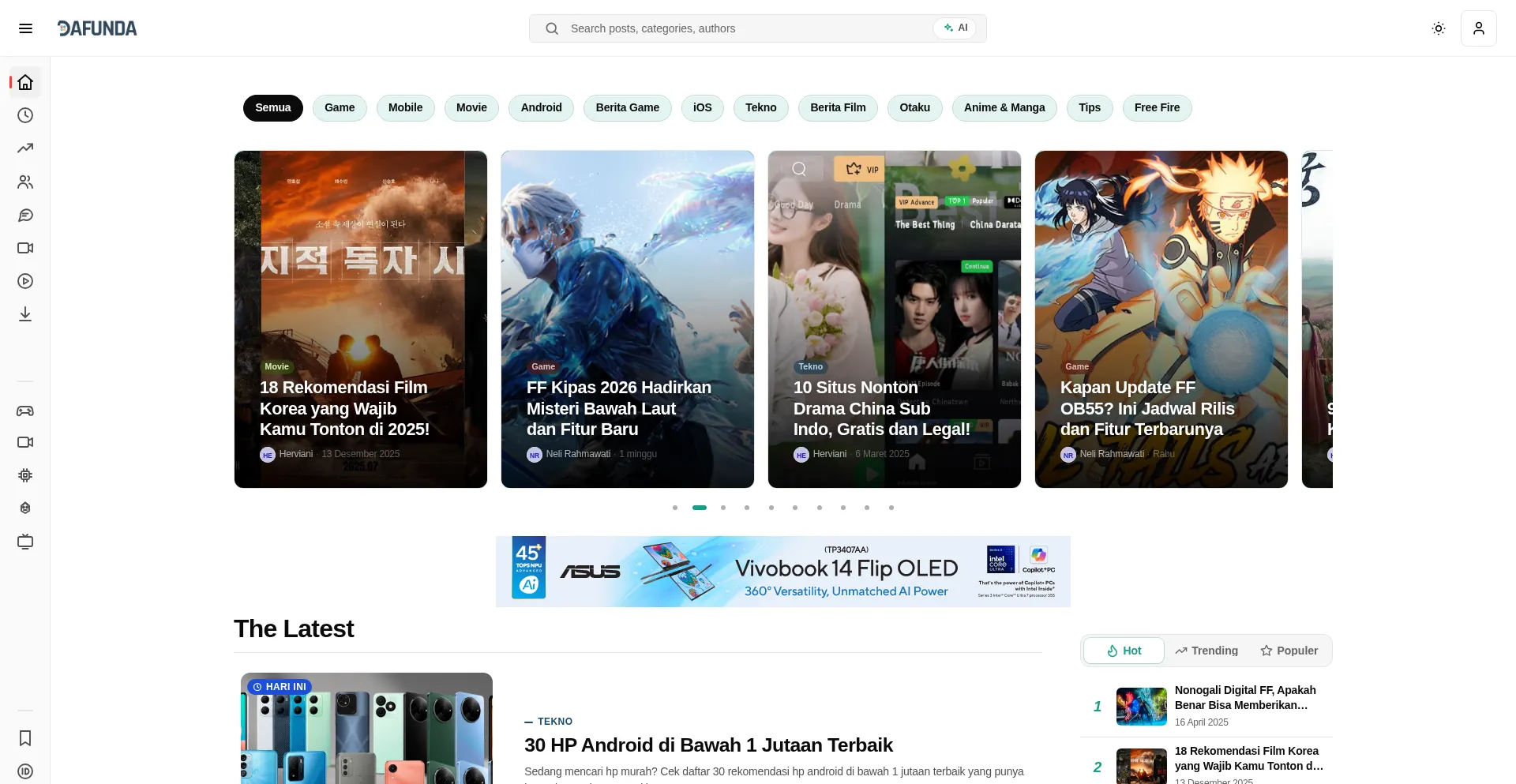This screenshot has height=784, width=1516.
Task: Click the download arrow icon in the sidebar
Action: point(25,314)
